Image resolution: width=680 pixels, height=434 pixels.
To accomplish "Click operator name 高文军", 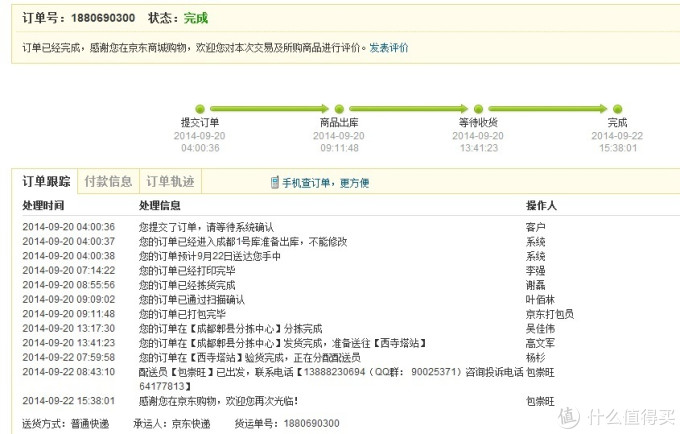I will 540,343.
